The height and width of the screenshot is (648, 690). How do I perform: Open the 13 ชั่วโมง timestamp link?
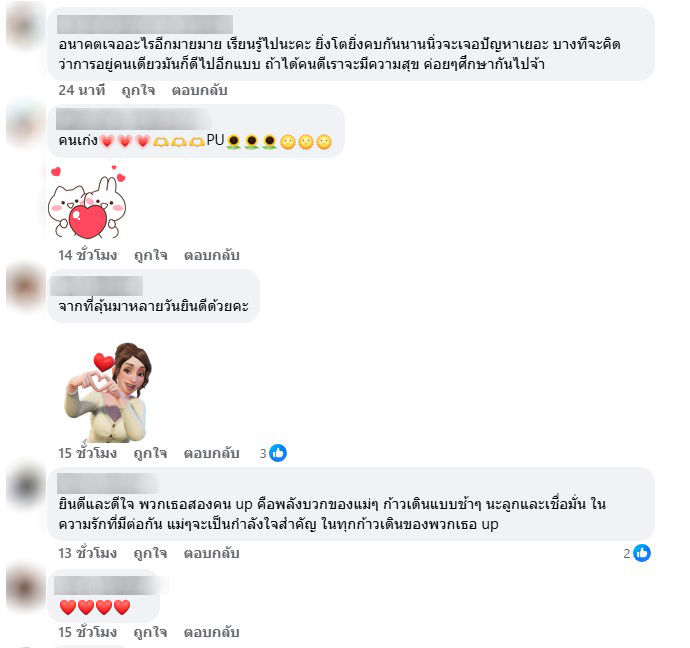[x=88, y=553]
